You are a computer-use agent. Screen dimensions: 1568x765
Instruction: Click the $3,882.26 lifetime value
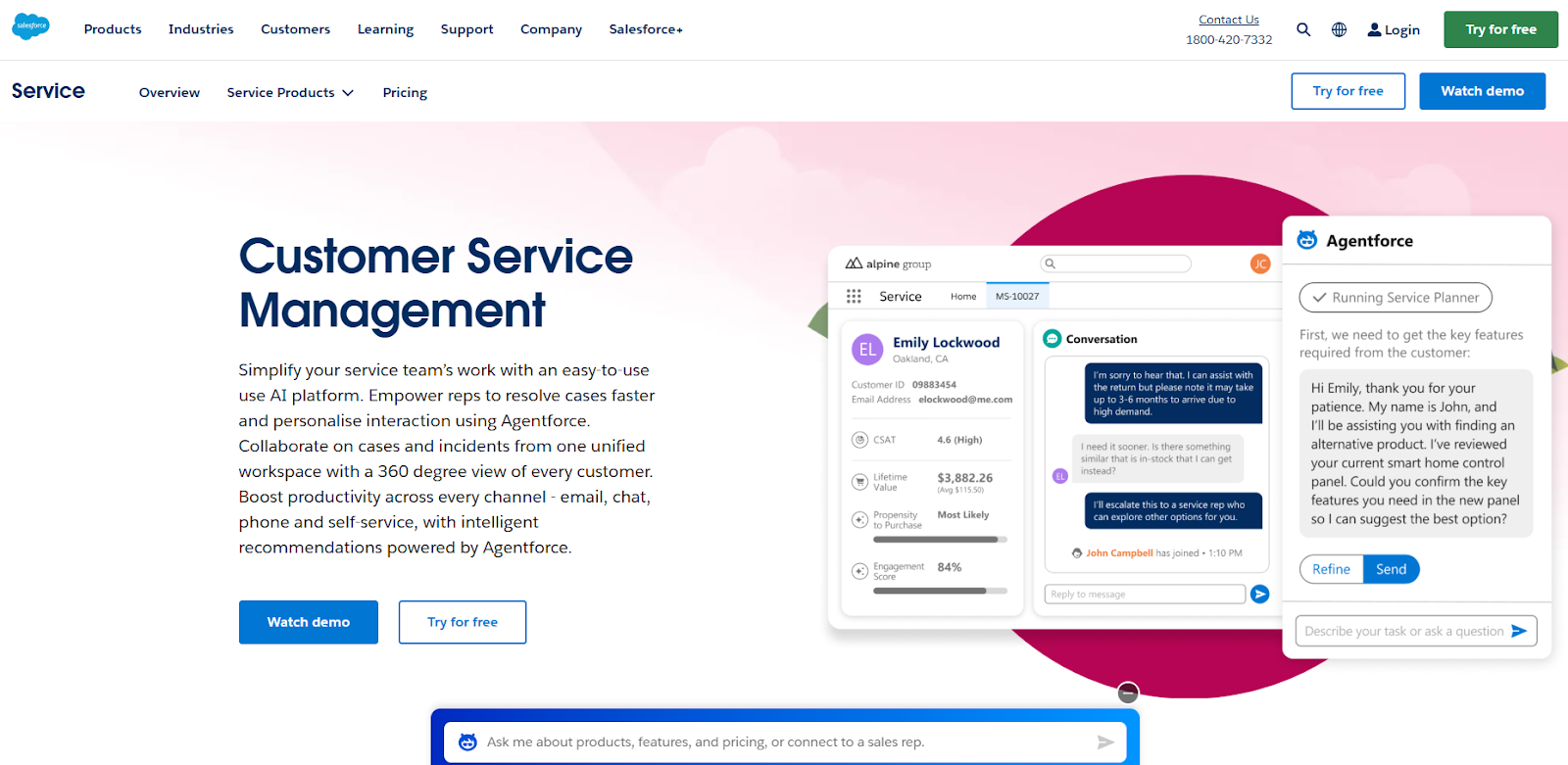tap(964, 478)
